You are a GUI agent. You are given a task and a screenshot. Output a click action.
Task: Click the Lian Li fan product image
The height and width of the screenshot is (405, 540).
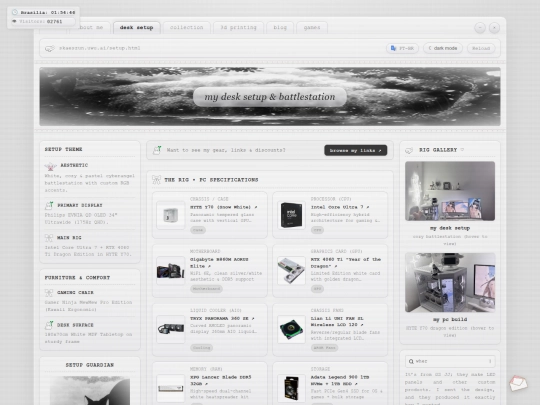[x=291, y=329]
